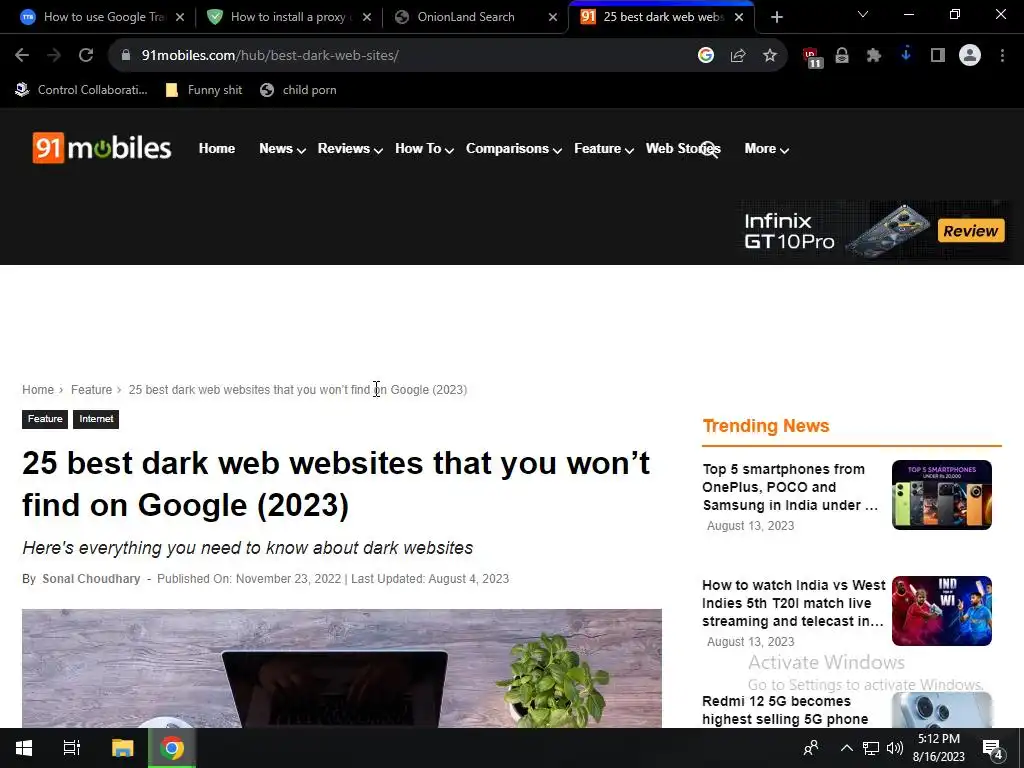This screenshot has height=768, width=1024.
Task: Open Redmi 12 5G trending article
Action: [785, 711]
